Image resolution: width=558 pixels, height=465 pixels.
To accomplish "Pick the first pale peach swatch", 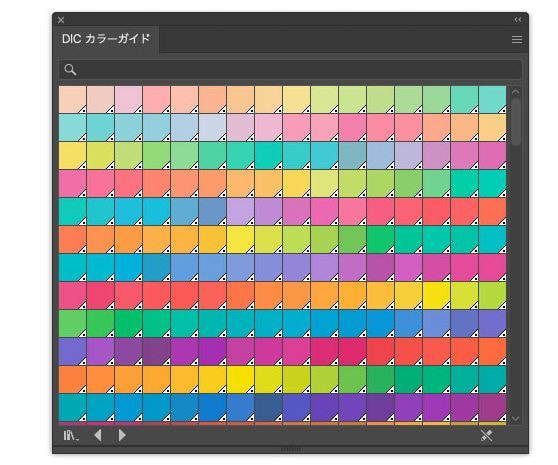I will [x=73, y=100].
